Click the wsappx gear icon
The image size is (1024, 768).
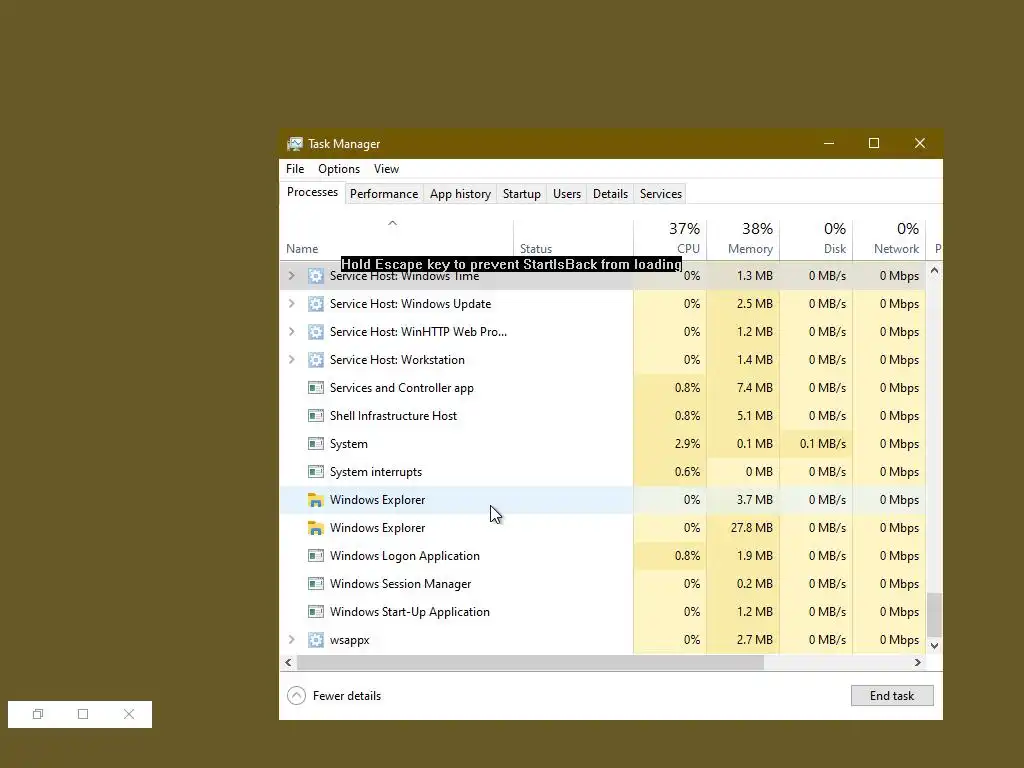pos(315,640)
